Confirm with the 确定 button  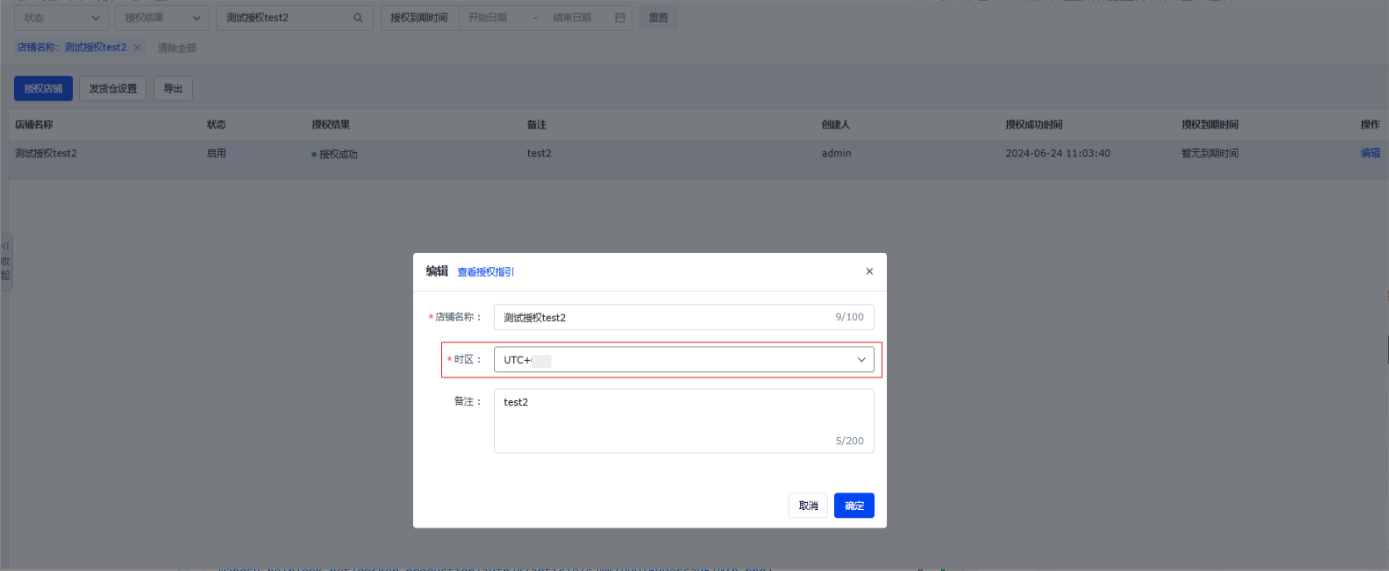854,506
